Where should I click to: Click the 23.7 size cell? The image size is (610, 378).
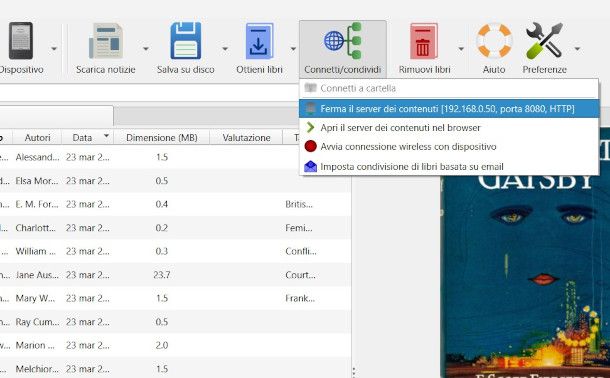tap(161, 275)
